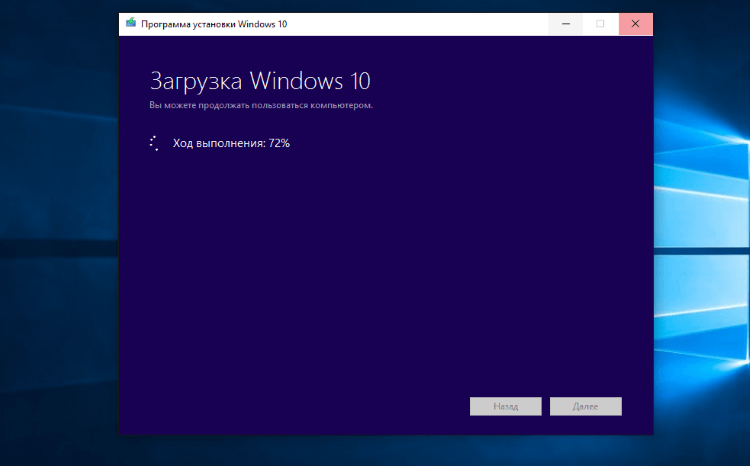Click the Далее button

pos(585,406)
